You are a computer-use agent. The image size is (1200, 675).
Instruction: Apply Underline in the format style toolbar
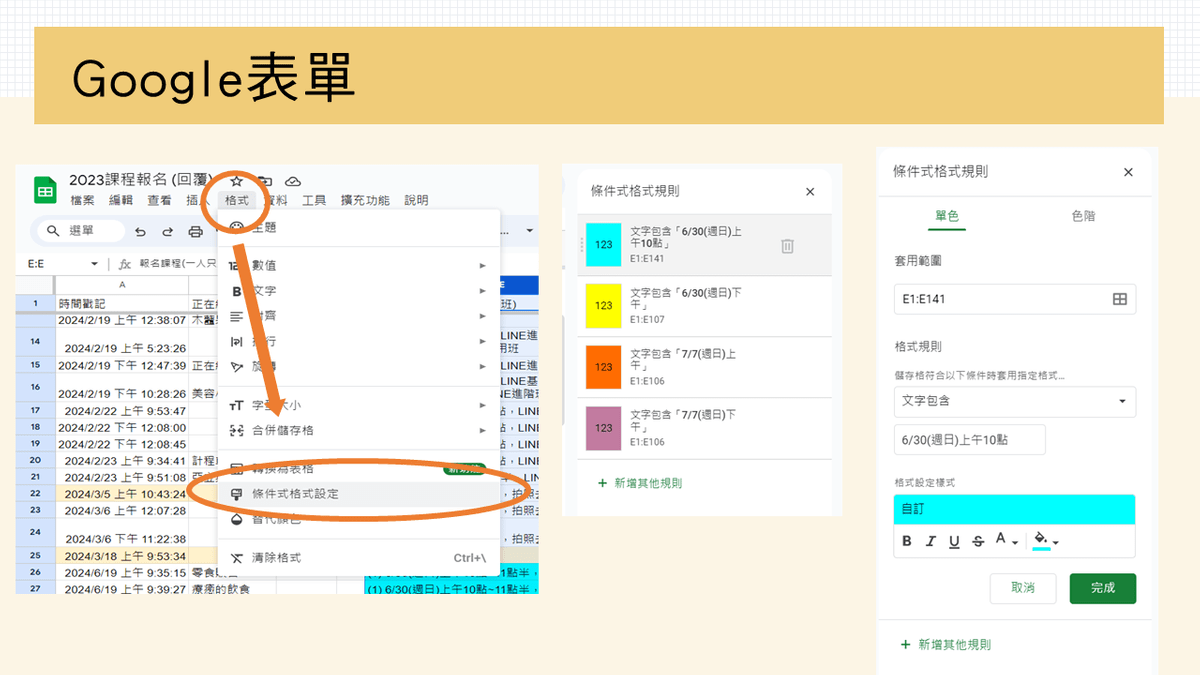[955, 541]
